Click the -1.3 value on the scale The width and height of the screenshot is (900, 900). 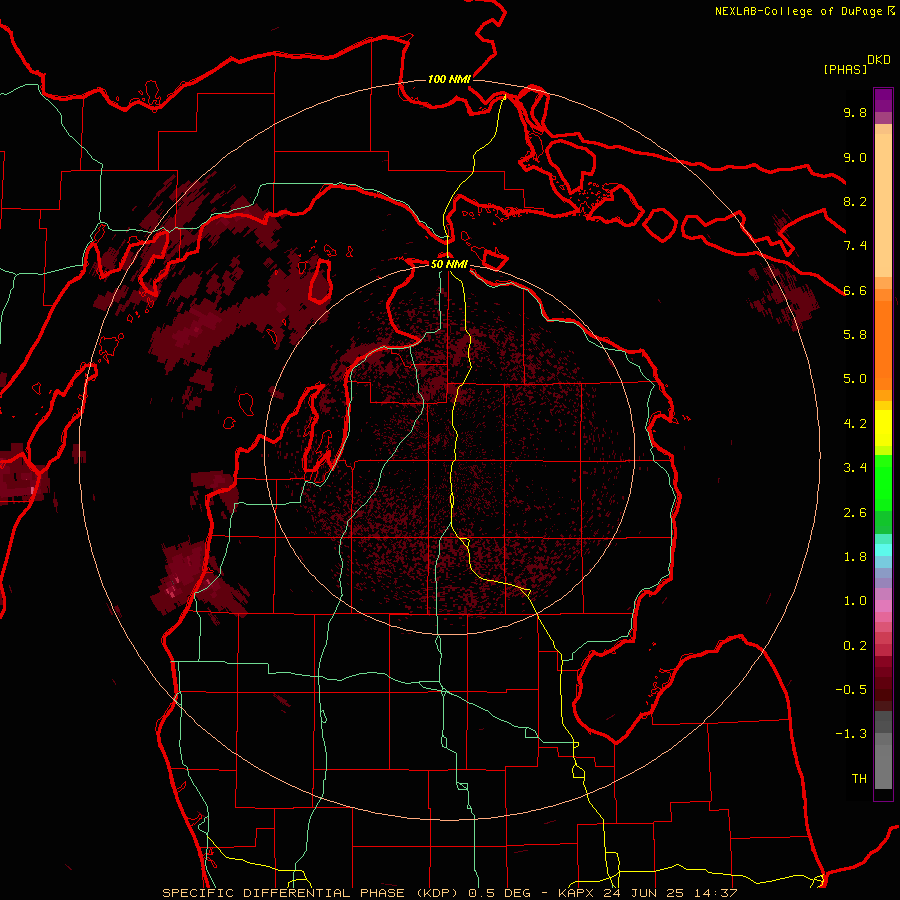pos(851,734)
